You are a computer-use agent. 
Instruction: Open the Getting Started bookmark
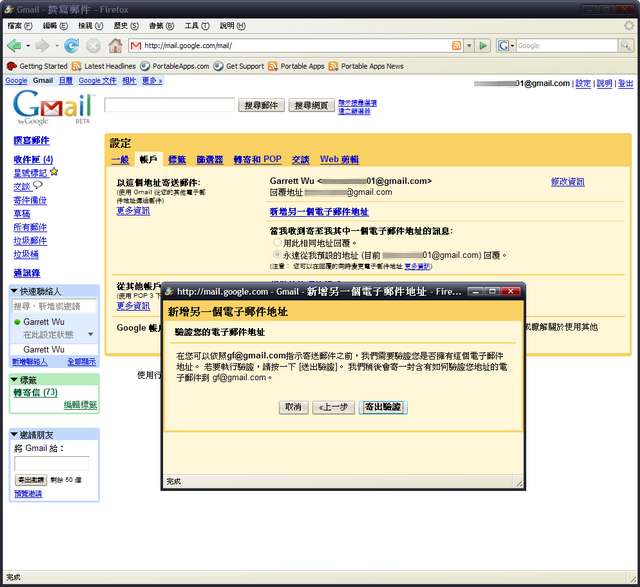pos(37,66)
